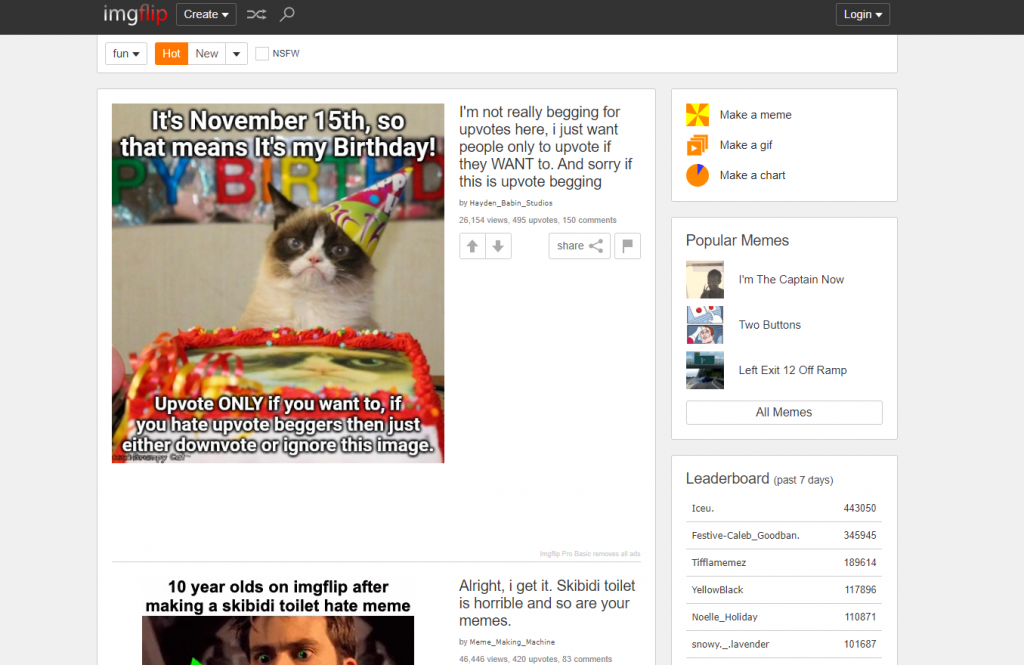Click the imgflip logo
Screen dimensions: 1024x665
point(135,14)
